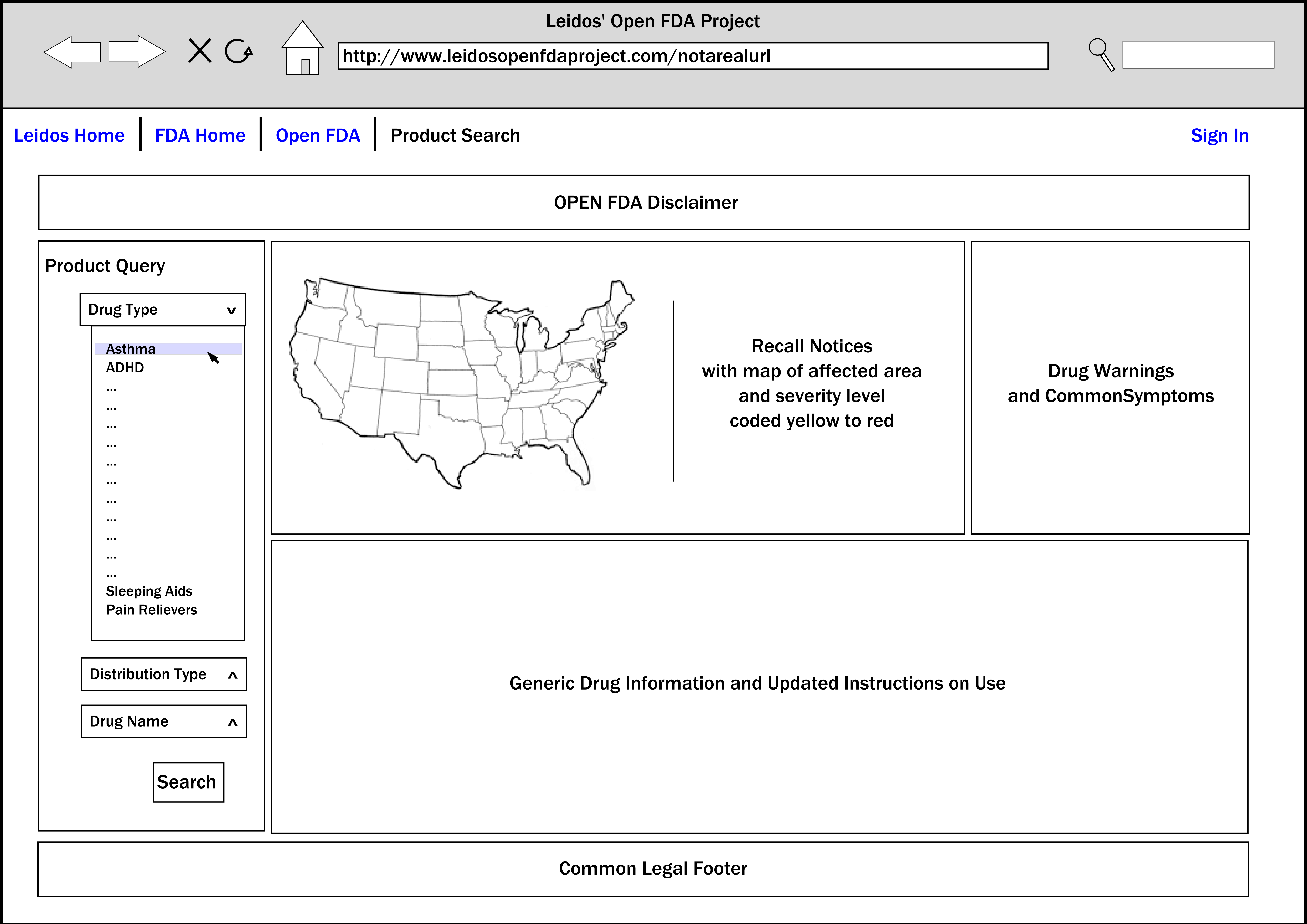Screen dimensions: 1307x924
Task: Select Pain Relievers option
Action: (x=151, y=610)
